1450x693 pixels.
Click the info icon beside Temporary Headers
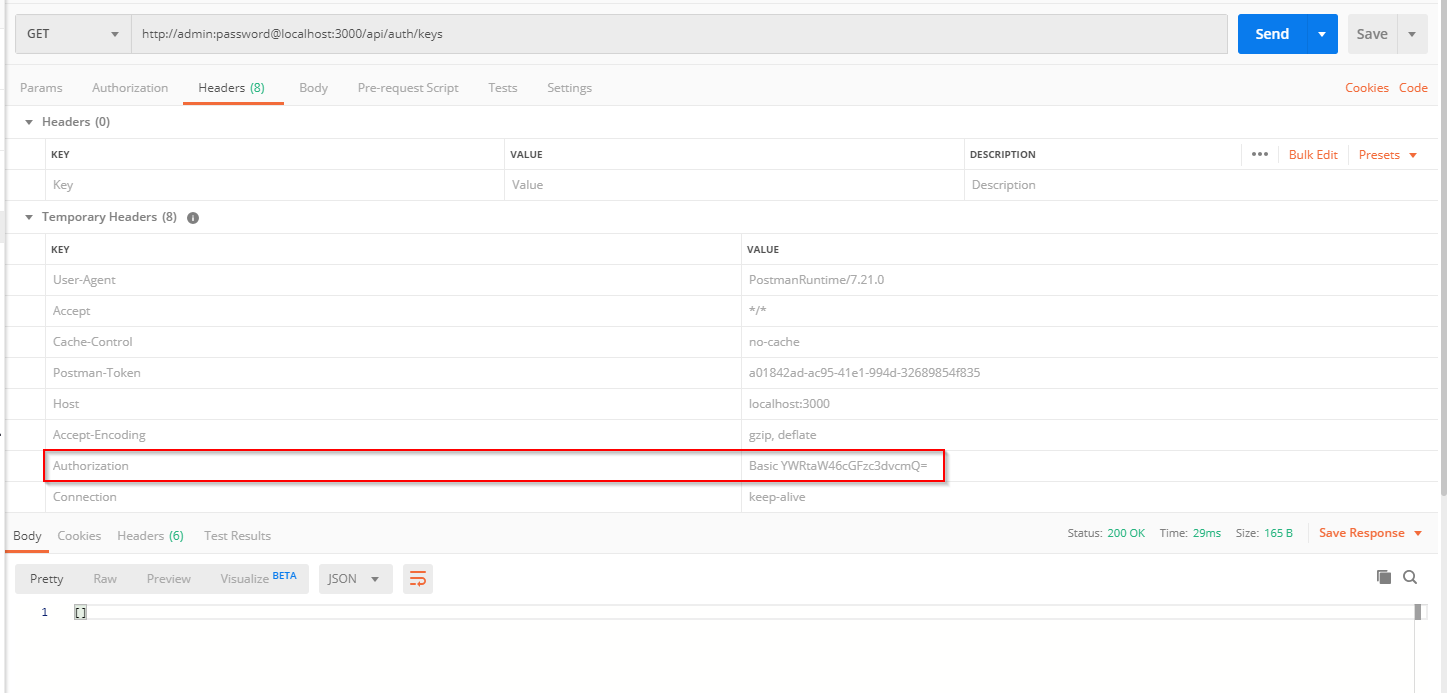(192, 217)
